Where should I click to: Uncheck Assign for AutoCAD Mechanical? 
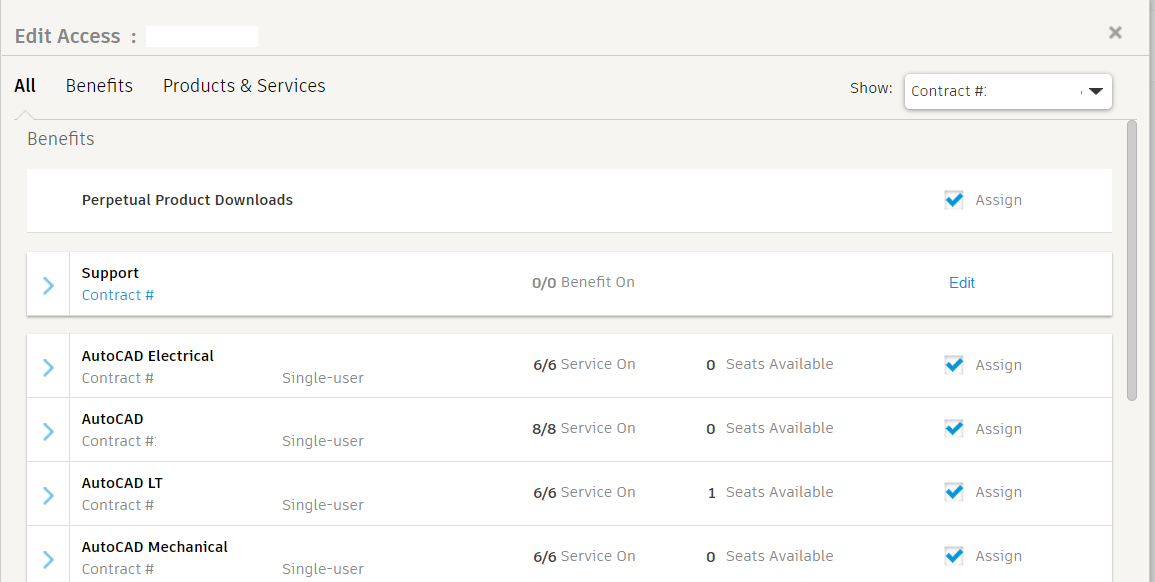[x=954, y=556]
